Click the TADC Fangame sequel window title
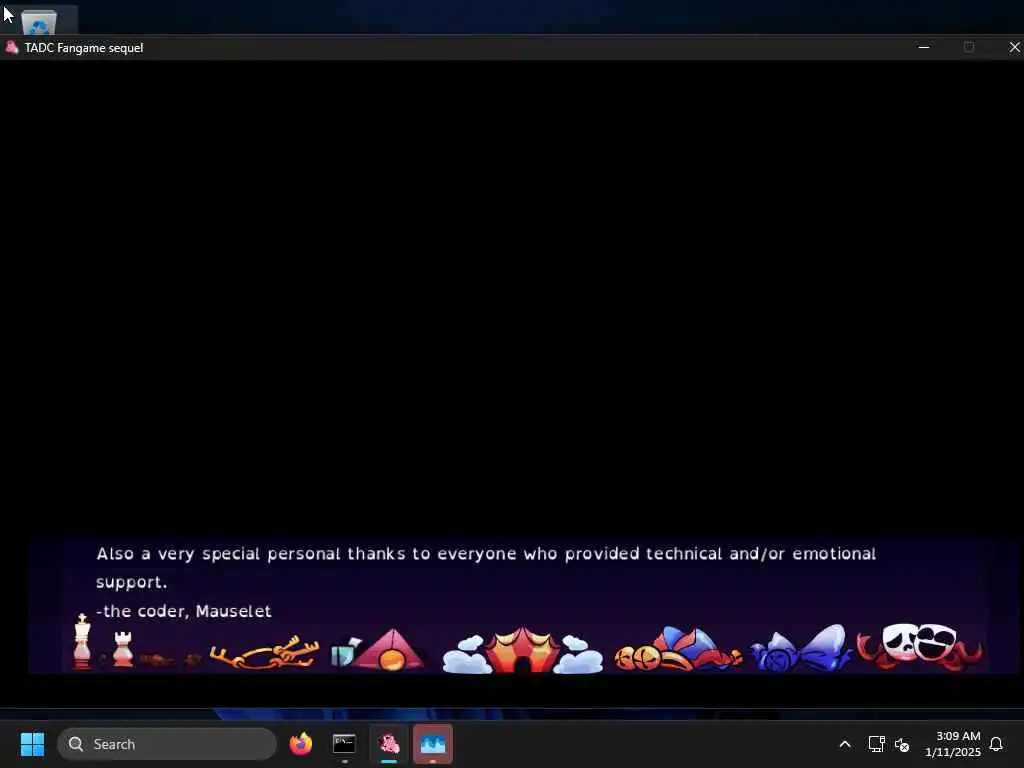1024x768 pixels. 84,48
